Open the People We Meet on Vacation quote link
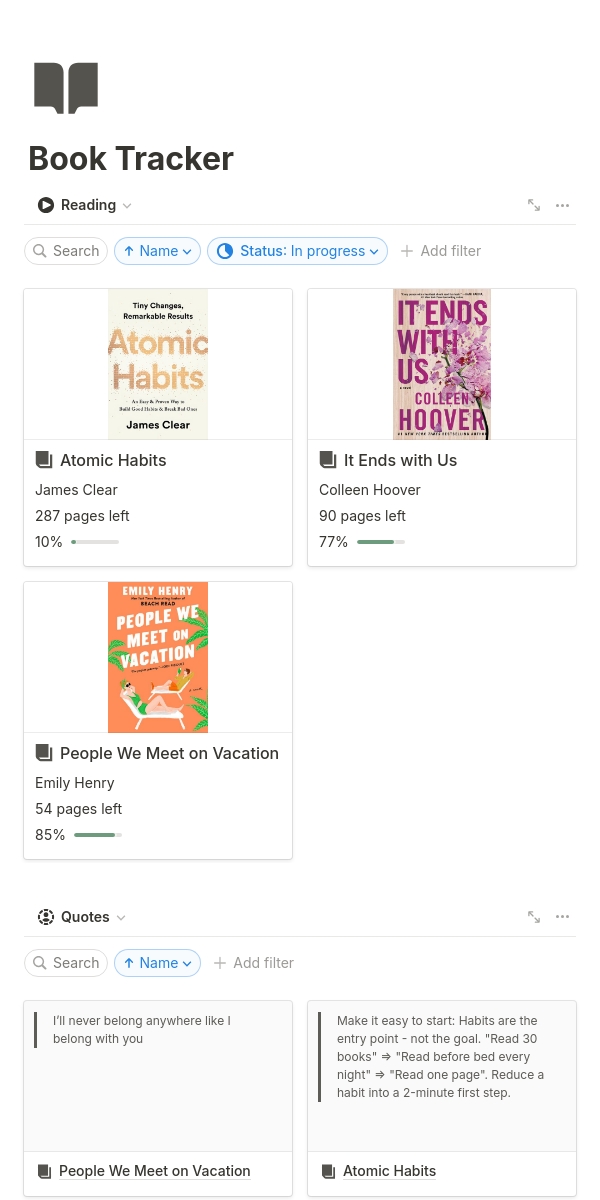This screenshot has height=1200, width=600. click(x=154, y=1171)
